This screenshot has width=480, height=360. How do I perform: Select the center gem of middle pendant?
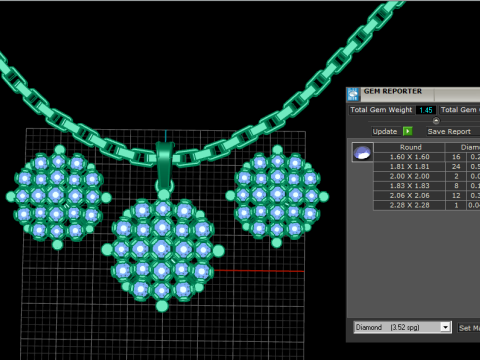coord(162,248)
